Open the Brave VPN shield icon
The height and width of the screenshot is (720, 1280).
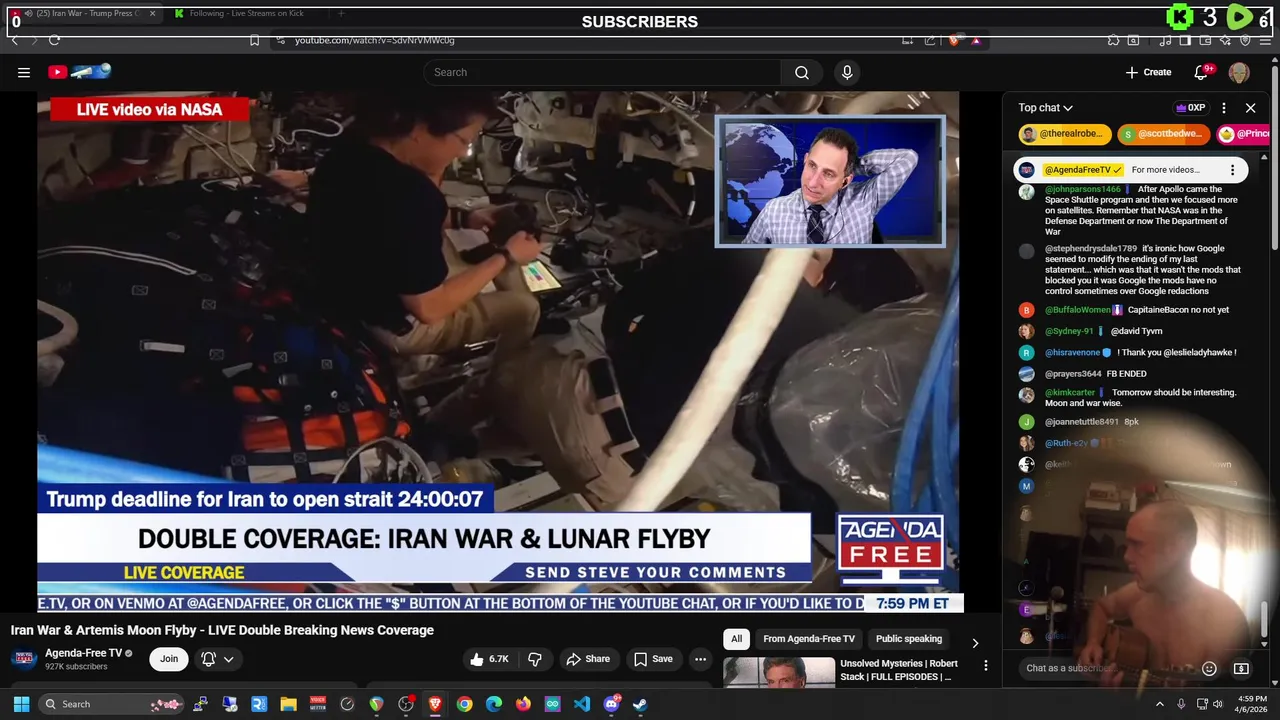(x=1245, y=40)
